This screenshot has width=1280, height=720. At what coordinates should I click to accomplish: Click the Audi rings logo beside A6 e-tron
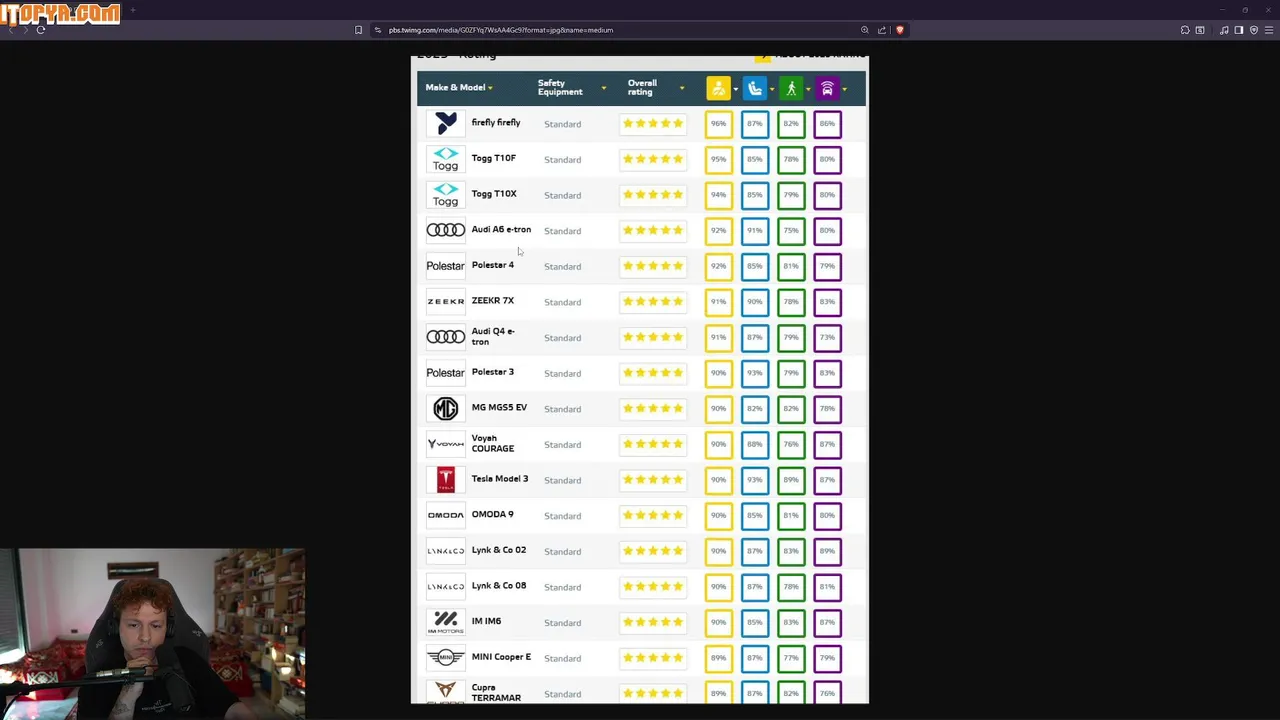pos(446,230)
